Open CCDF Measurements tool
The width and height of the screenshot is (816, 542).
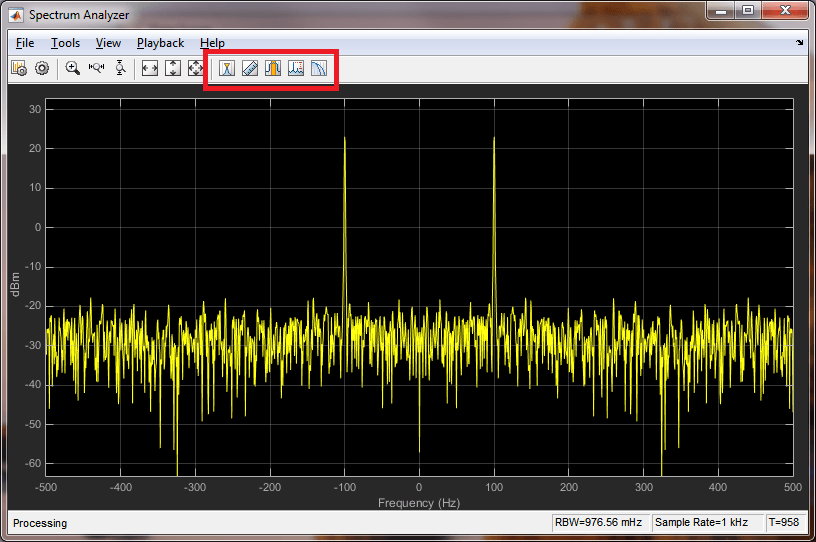(x=318, y=68)
